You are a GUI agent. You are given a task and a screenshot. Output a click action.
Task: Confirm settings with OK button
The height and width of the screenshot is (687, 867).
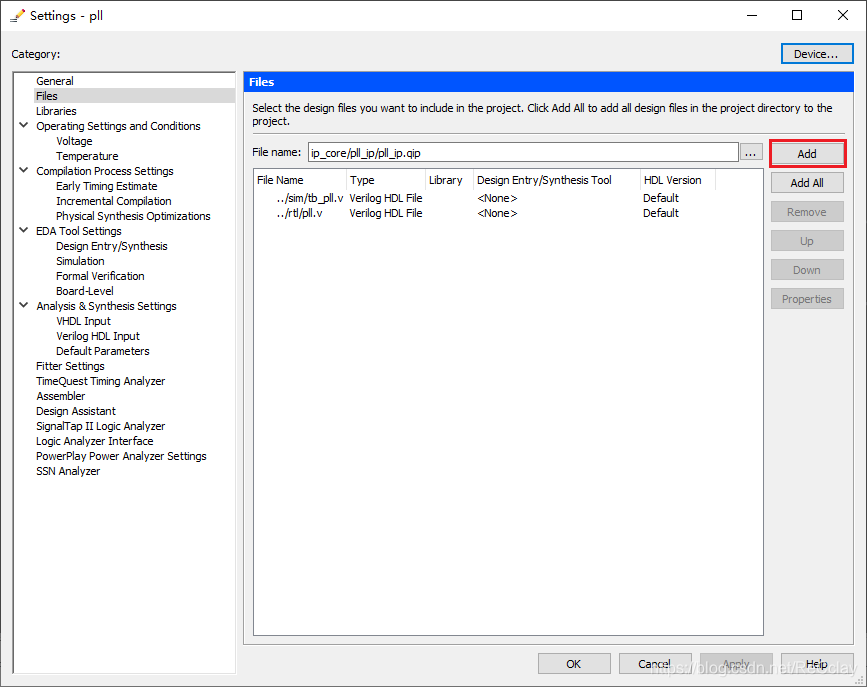574,663
